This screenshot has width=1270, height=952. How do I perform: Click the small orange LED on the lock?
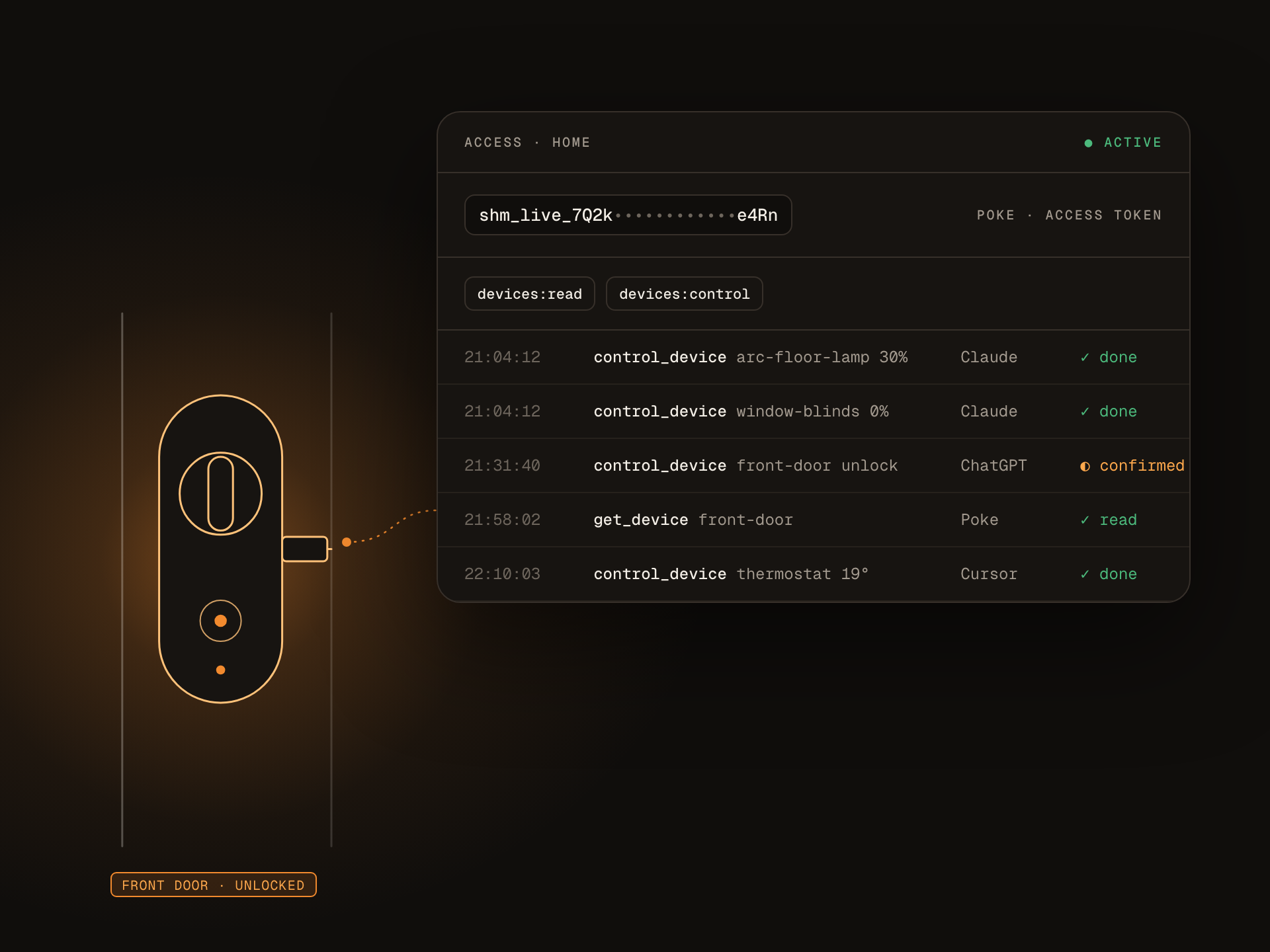[x=221, y=670]
